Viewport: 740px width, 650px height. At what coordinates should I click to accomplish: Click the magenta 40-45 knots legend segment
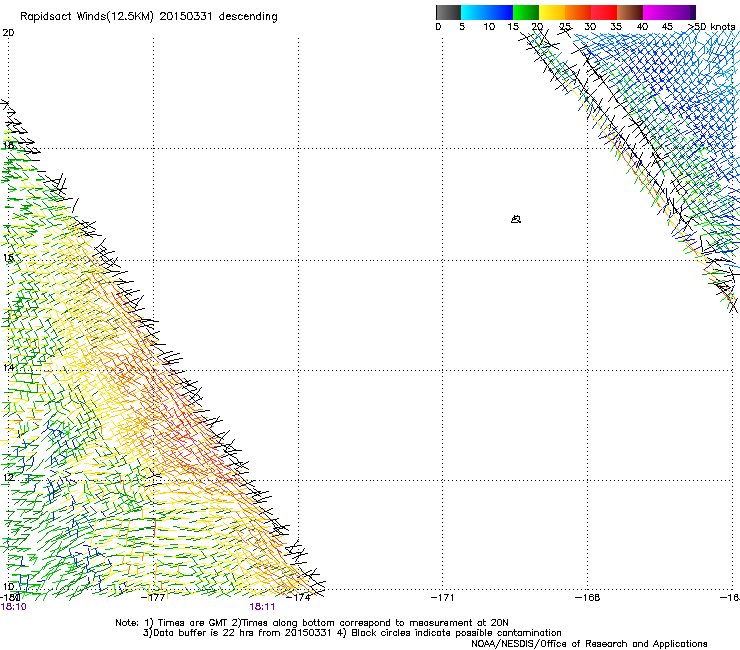tap(656, 12)
